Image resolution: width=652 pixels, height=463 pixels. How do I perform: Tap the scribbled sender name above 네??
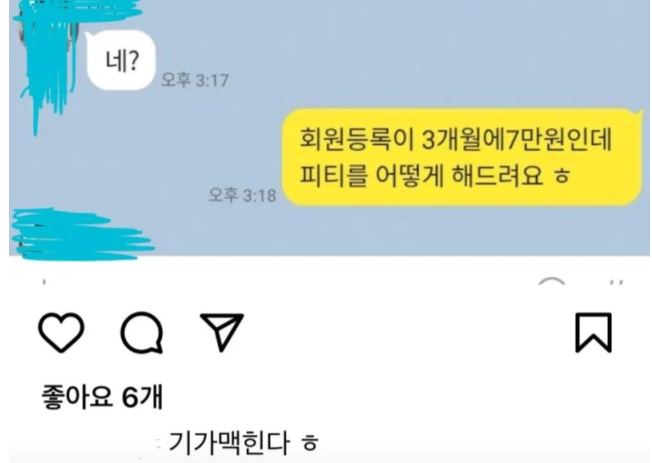coord(78,10)
